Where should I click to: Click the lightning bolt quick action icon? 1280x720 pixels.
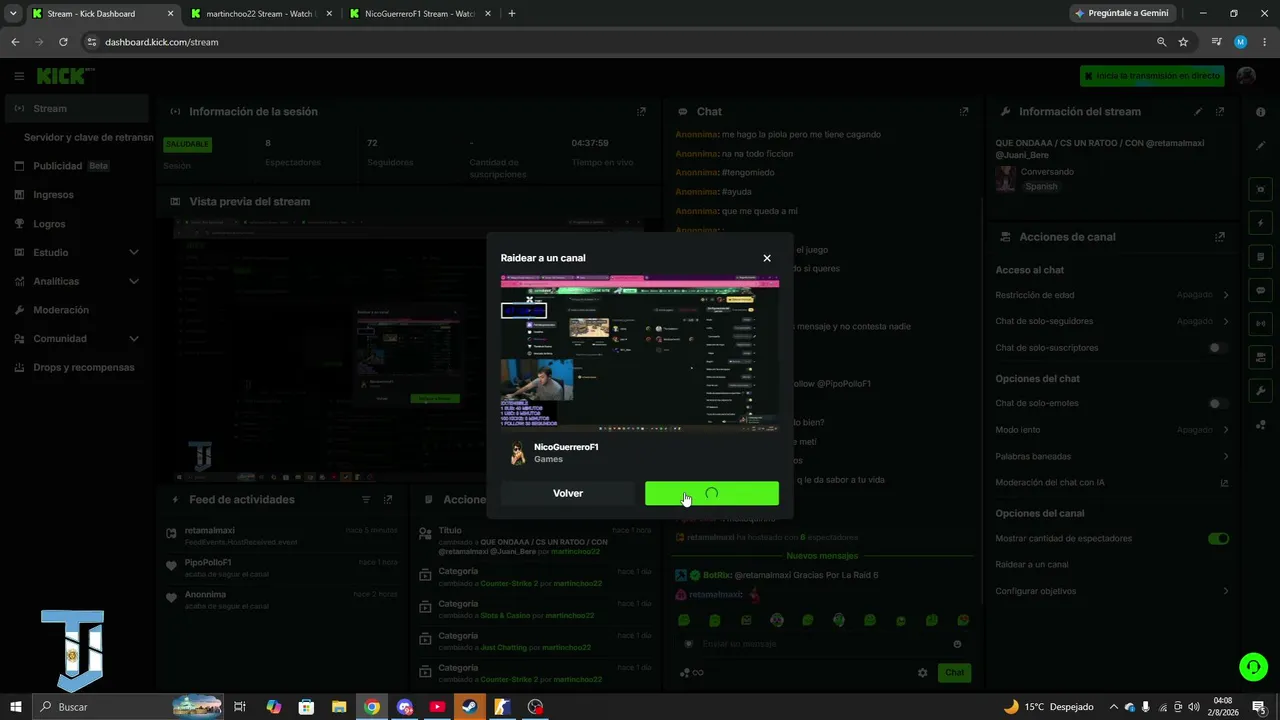[1261, 223]
